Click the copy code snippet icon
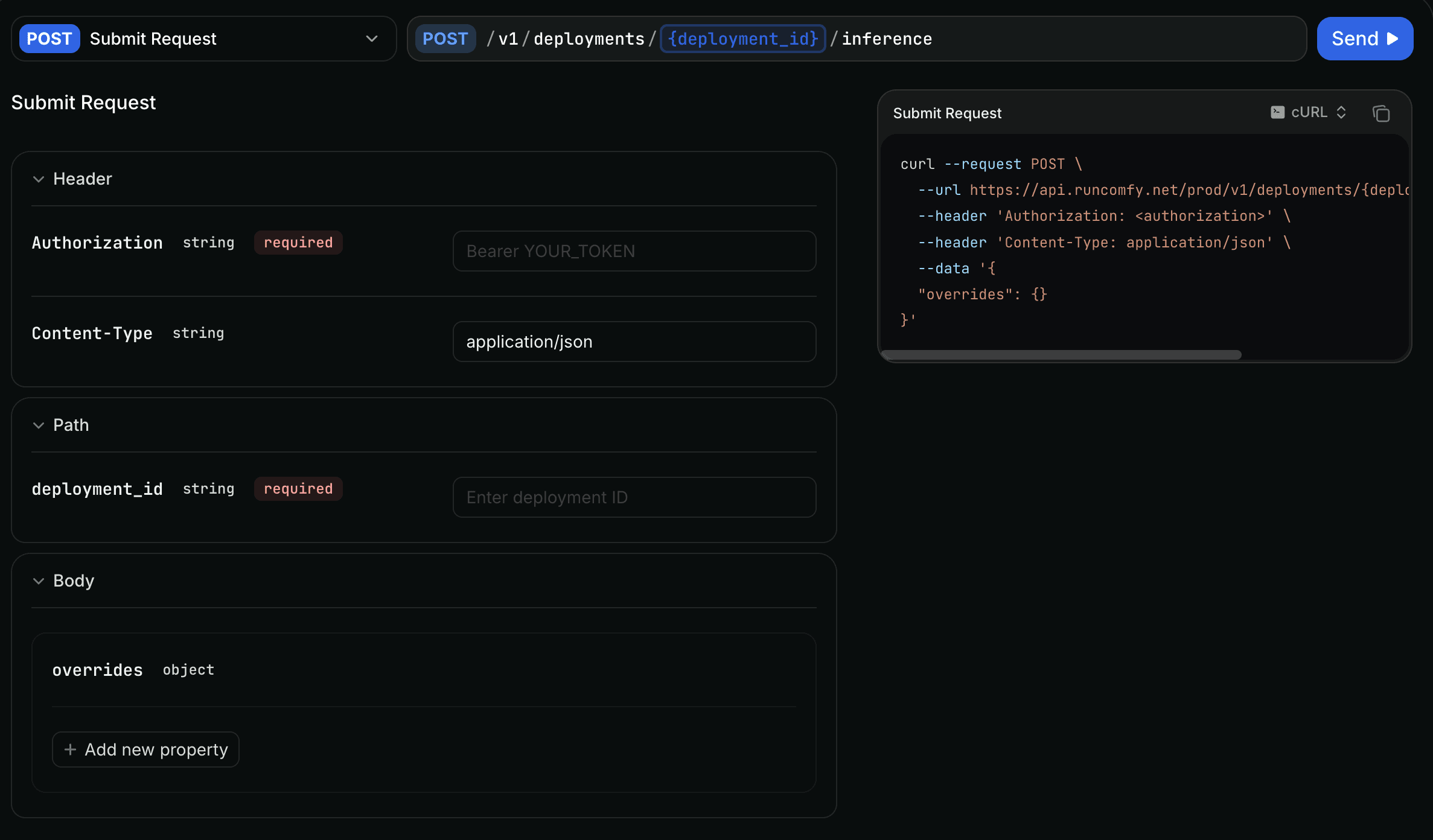The height and width of the screenshot is (840, 1433). click(x=1382, y=113)
